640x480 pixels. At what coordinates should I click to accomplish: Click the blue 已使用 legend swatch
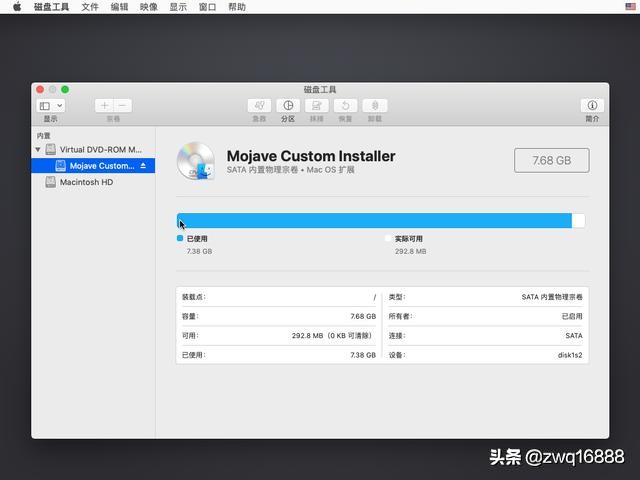180,238
